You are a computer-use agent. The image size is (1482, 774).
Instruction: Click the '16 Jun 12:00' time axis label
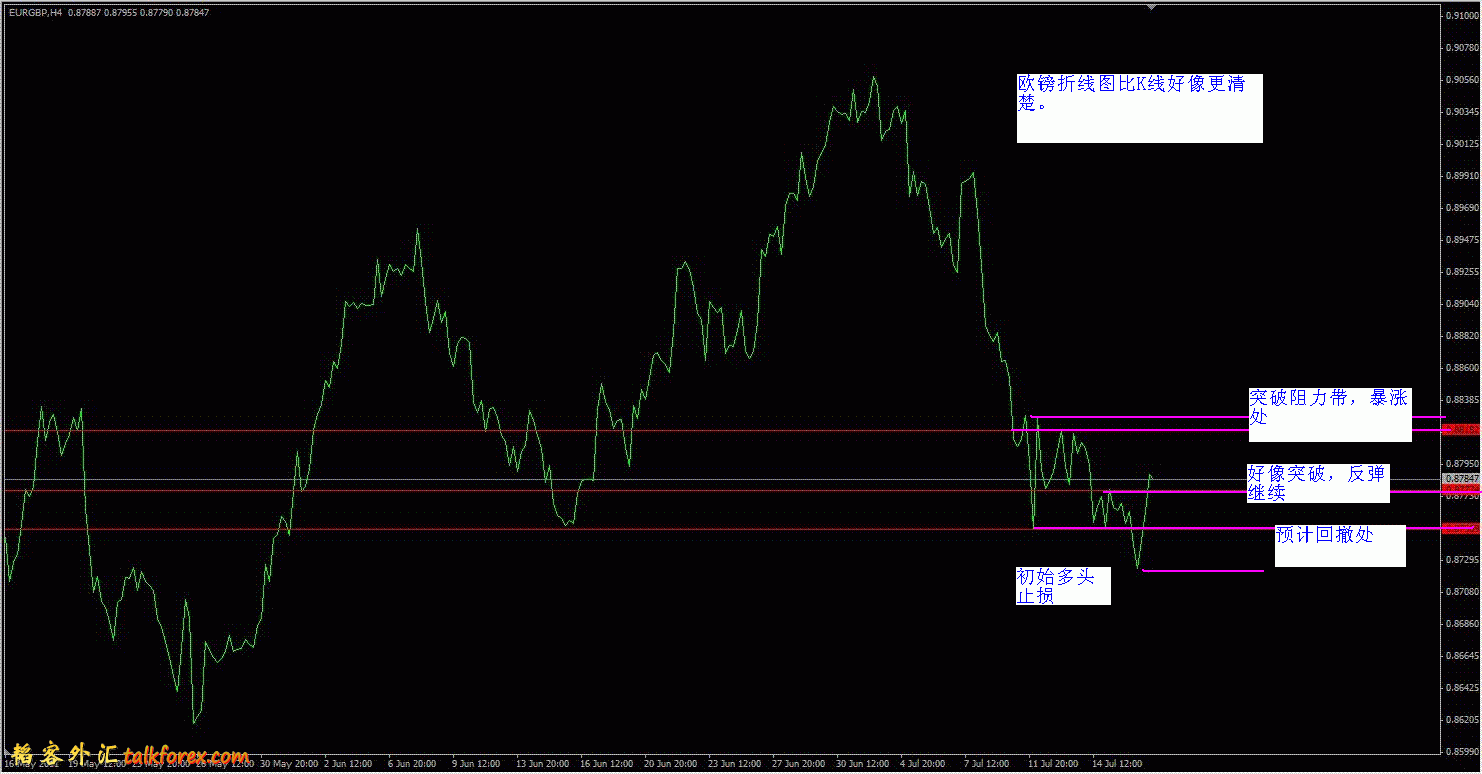tap(606, 763)
